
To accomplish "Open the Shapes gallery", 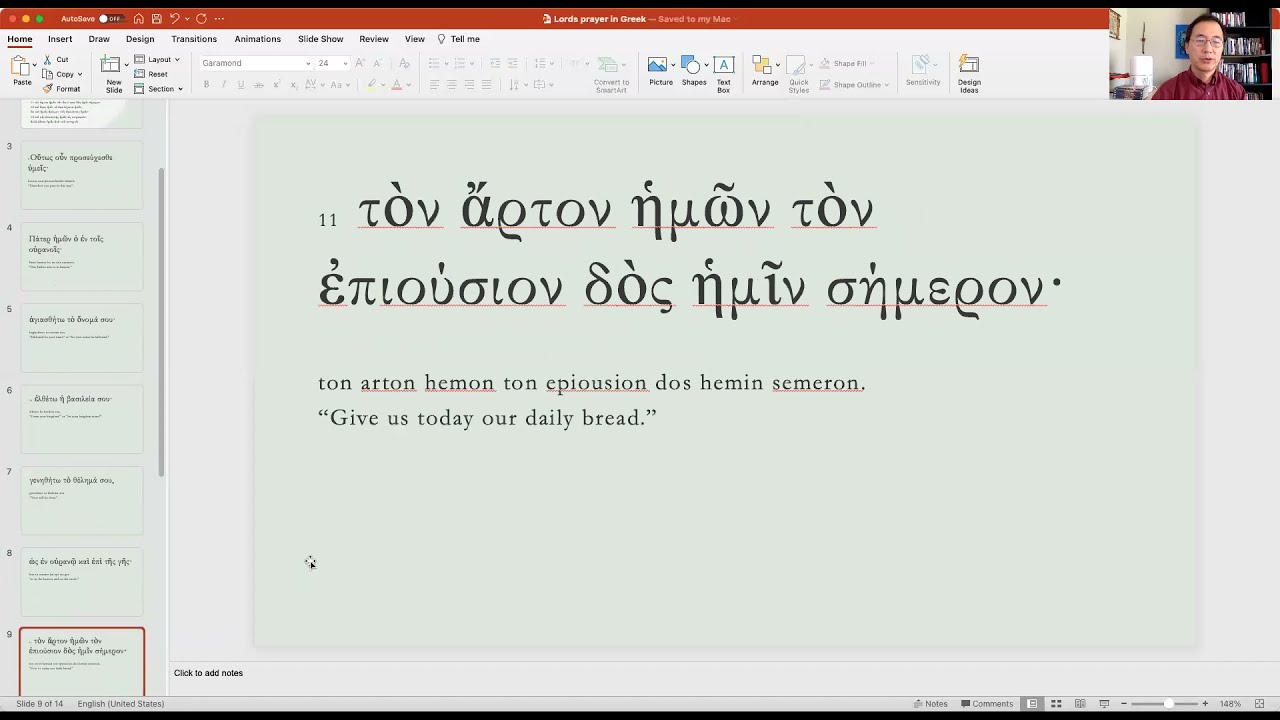I will point(694,71).
